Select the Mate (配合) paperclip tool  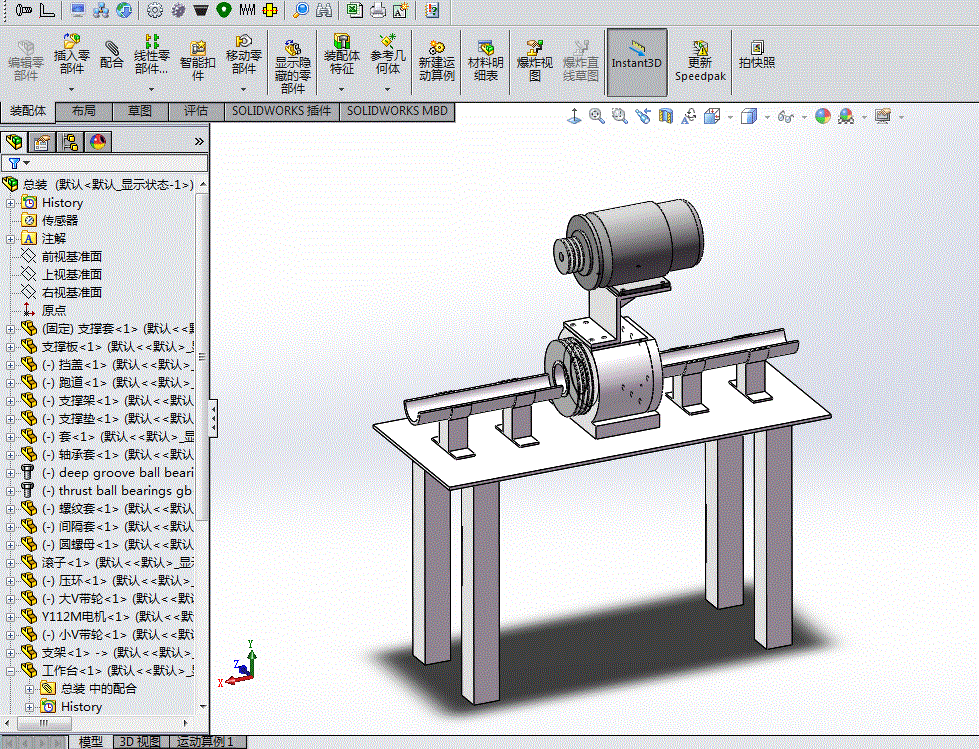pos(112,48)
